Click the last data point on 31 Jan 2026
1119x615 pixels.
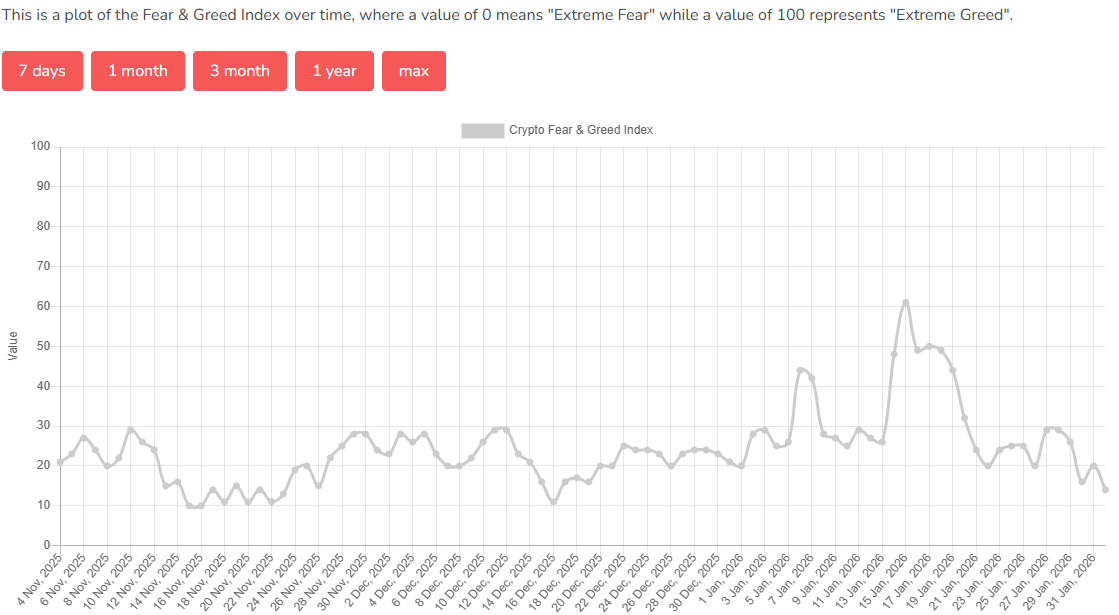click(1104, 491)
